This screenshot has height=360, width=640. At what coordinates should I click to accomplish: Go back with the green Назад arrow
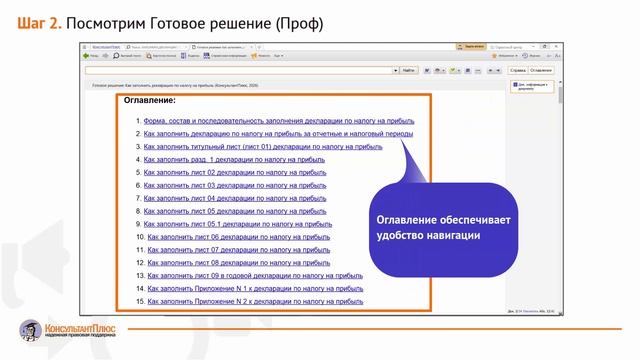[90, 56]
